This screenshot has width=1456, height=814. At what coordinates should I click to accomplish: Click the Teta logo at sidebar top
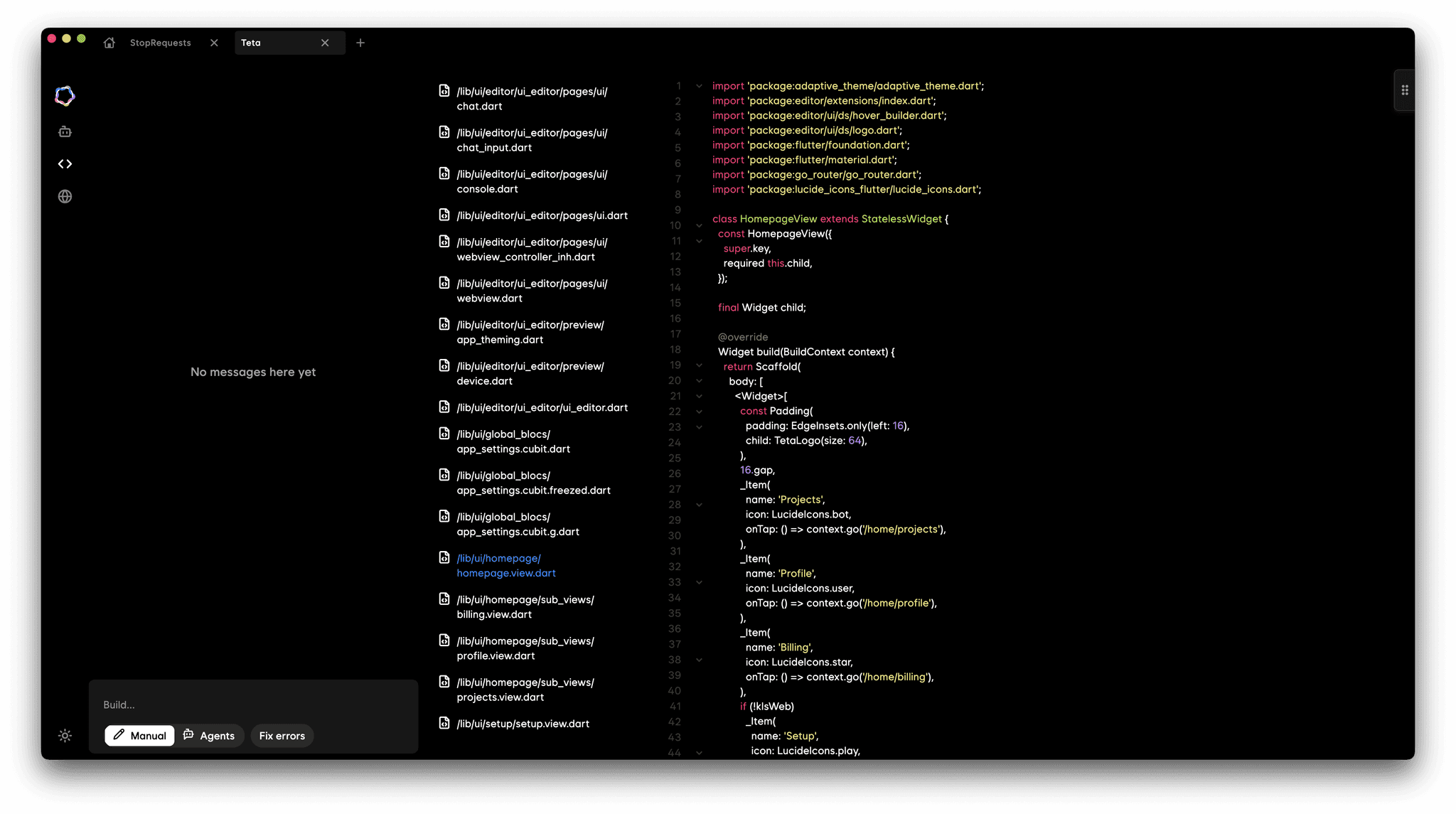pos(65,95)
